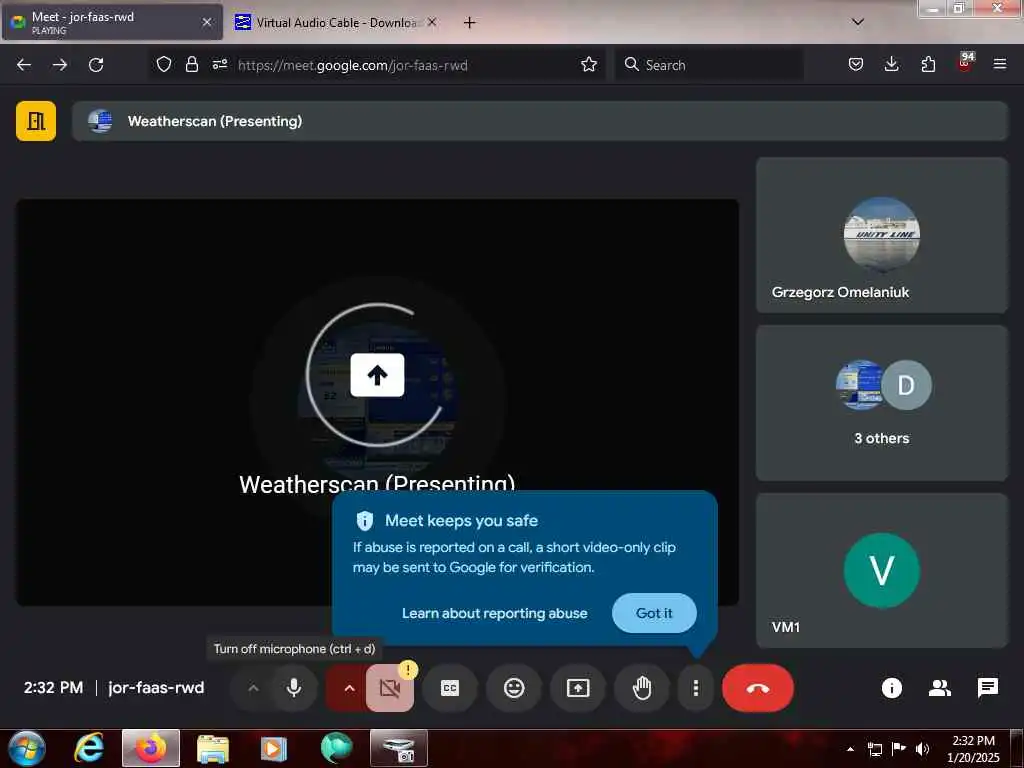
Task: Show hidden system tray icons
Action: pos(850,749)
